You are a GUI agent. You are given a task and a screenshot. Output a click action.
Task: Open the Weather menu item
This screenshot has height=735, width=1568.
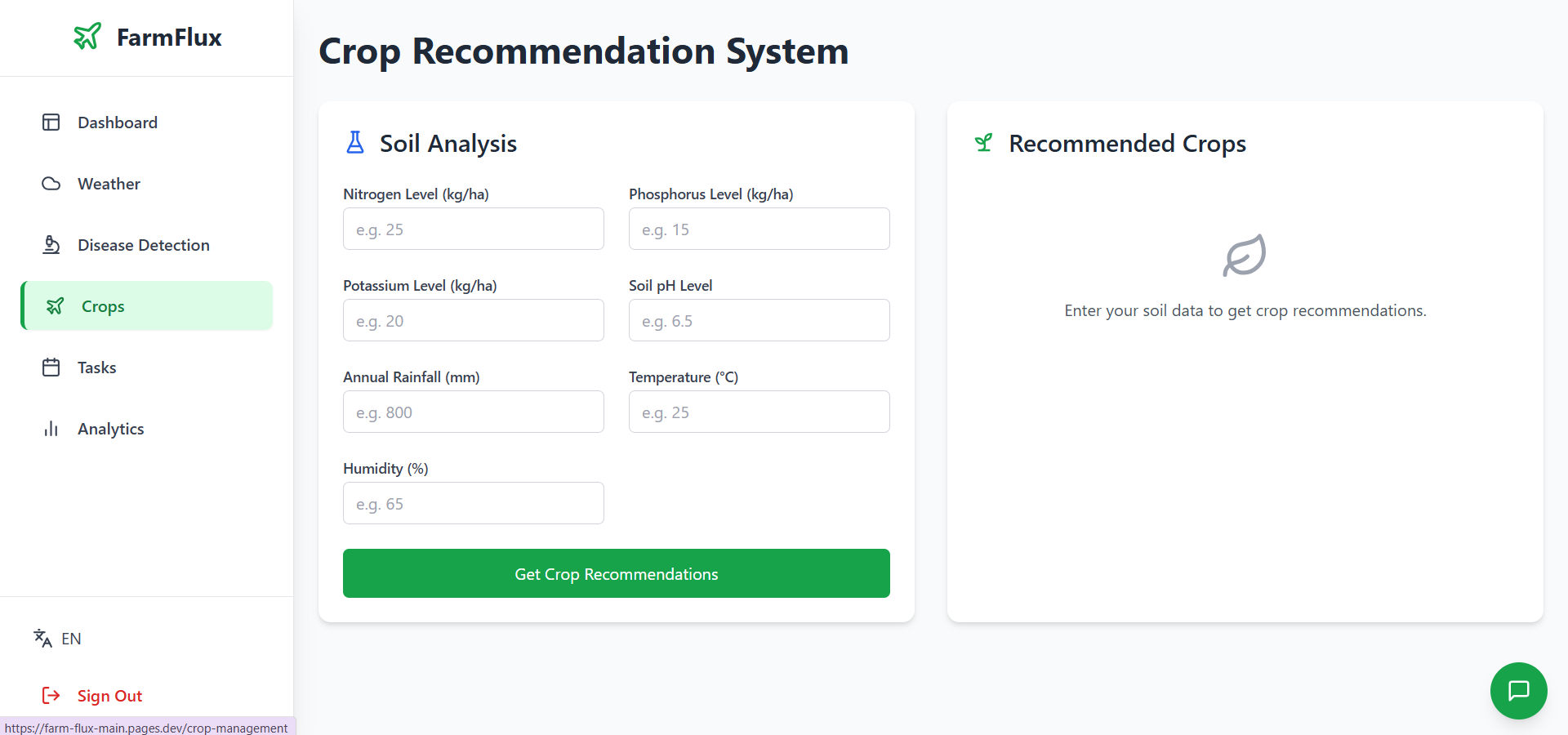coord(109,184)
